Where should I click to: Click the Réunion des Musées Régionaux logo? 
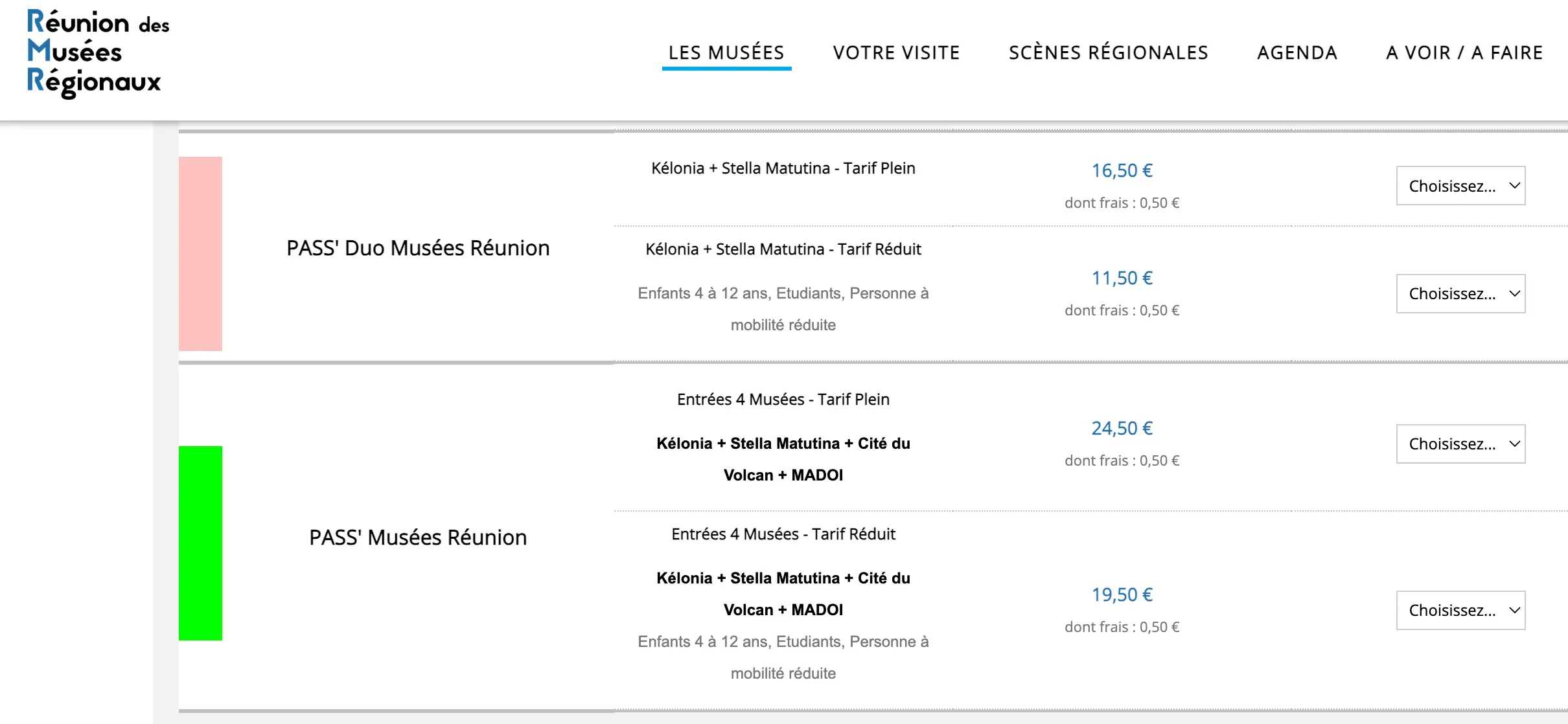point(98,54)
